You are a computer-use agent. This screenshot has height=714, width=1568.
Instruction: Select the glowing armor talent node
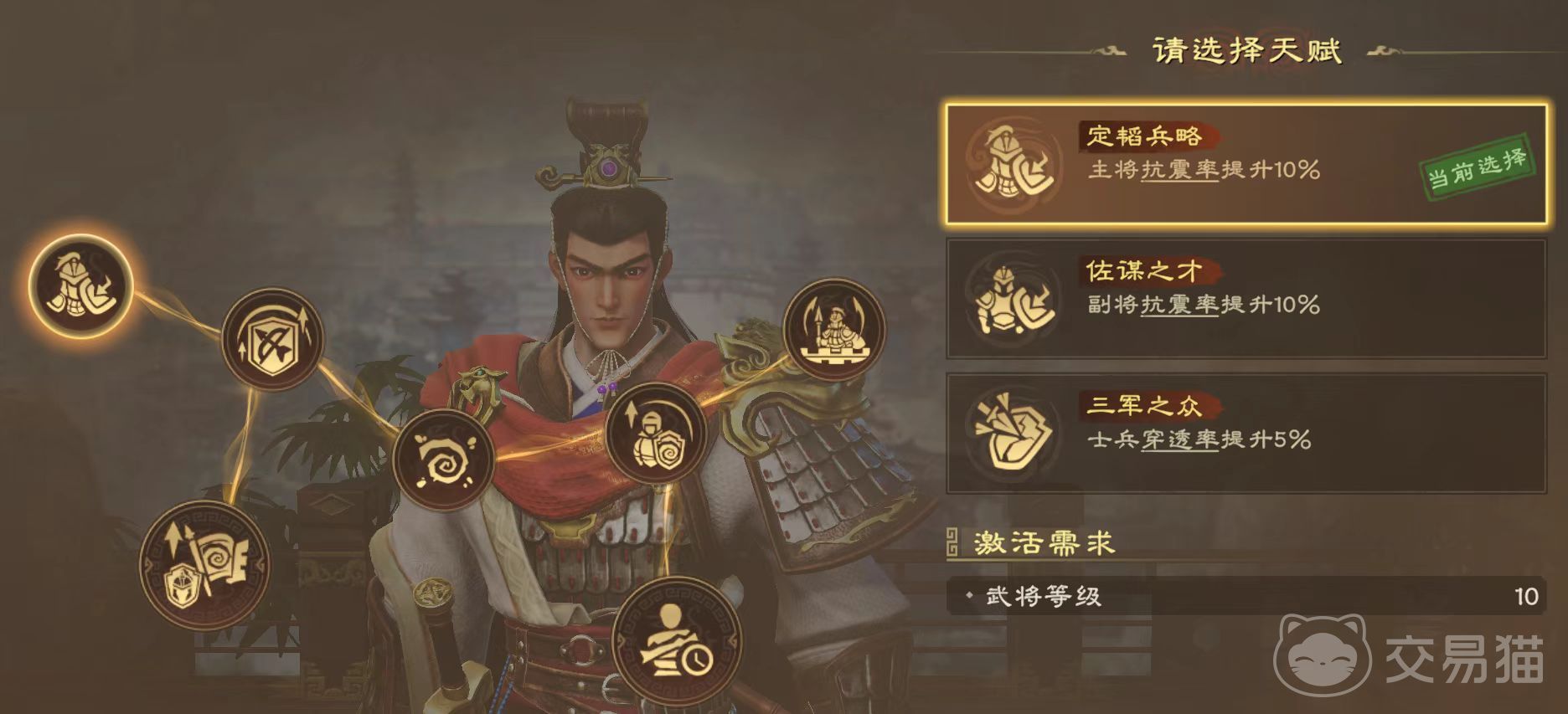(x=80, y=285)
